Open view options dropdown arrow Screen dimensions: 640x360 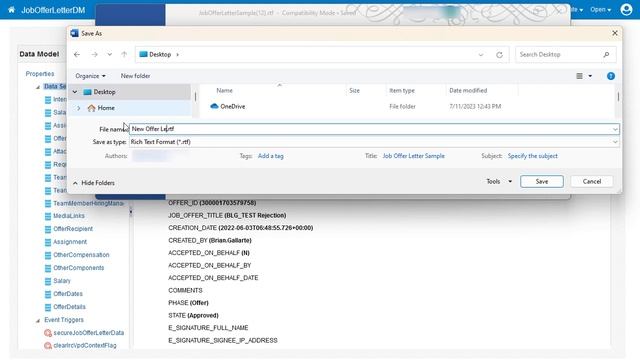pyautogui.click(x=590, y=76)
